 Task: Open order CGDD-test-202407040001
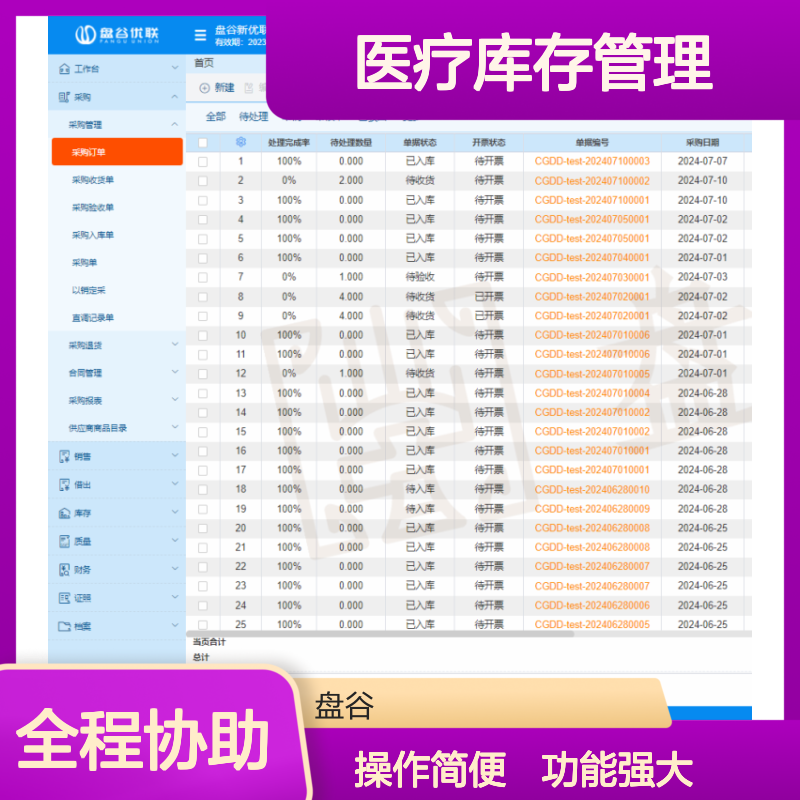point(592,258)
